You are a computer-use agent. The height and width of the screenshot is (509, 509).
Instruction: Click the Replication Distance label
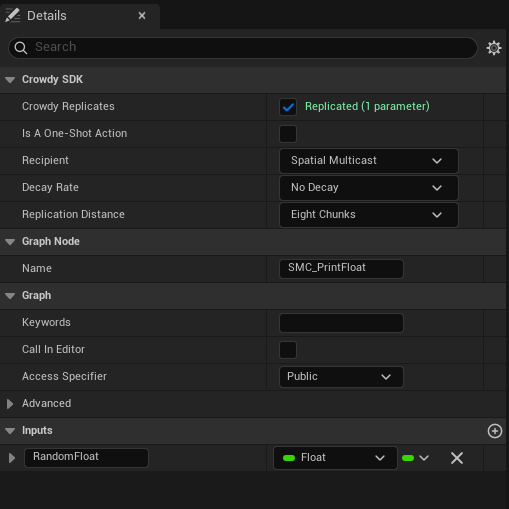point(73,214)
